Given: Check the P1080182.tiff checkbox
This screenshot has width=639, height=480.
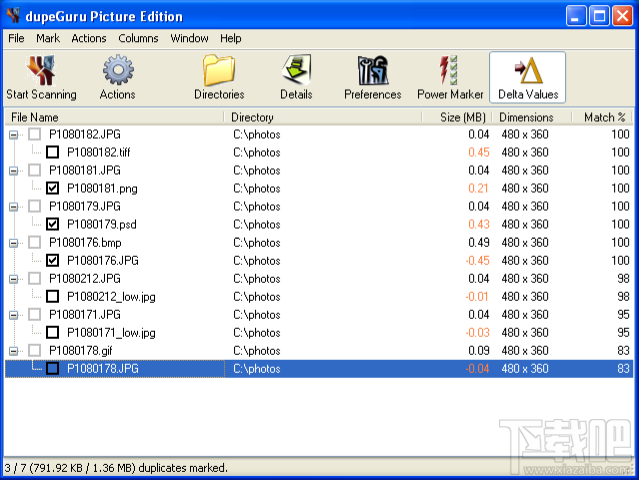Looking at the screenshot, I should coord(53,152).
